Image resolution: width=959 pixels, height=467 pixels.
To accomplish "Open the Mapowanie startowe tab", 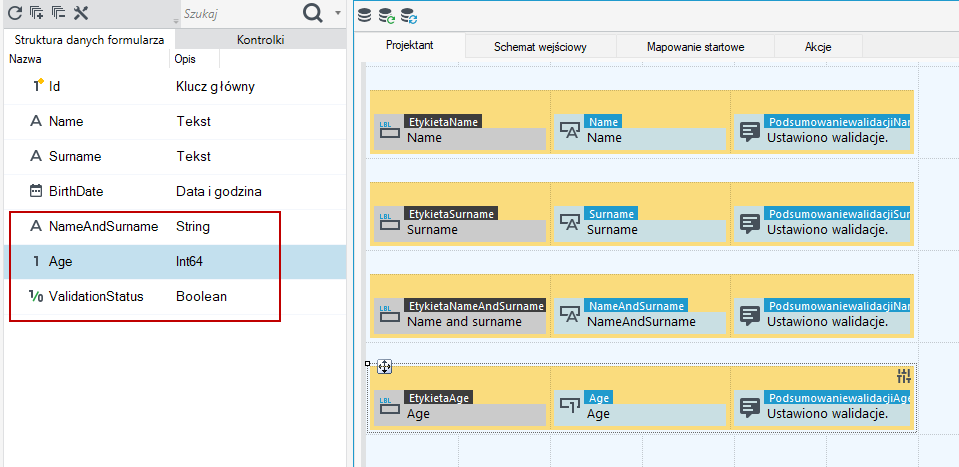I will (x=695, y=47).
